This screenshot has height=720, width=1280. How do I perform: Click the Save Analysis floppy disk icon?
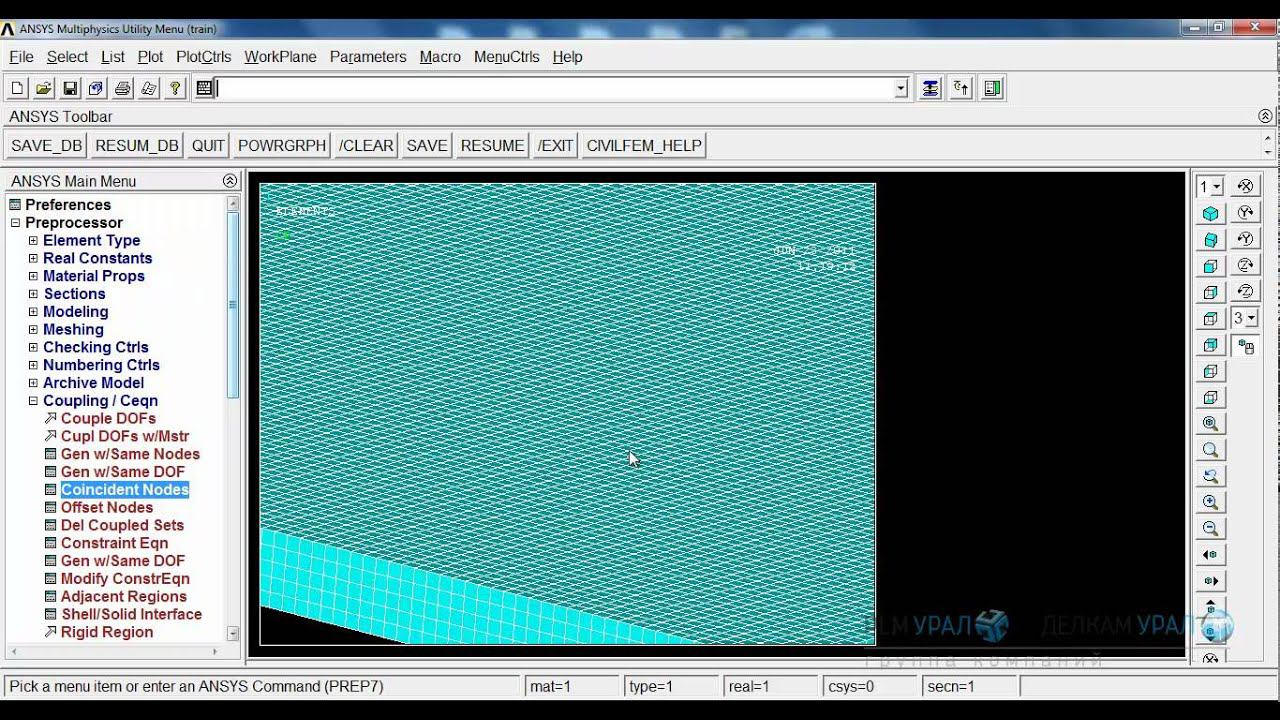(x=70, y=88)
